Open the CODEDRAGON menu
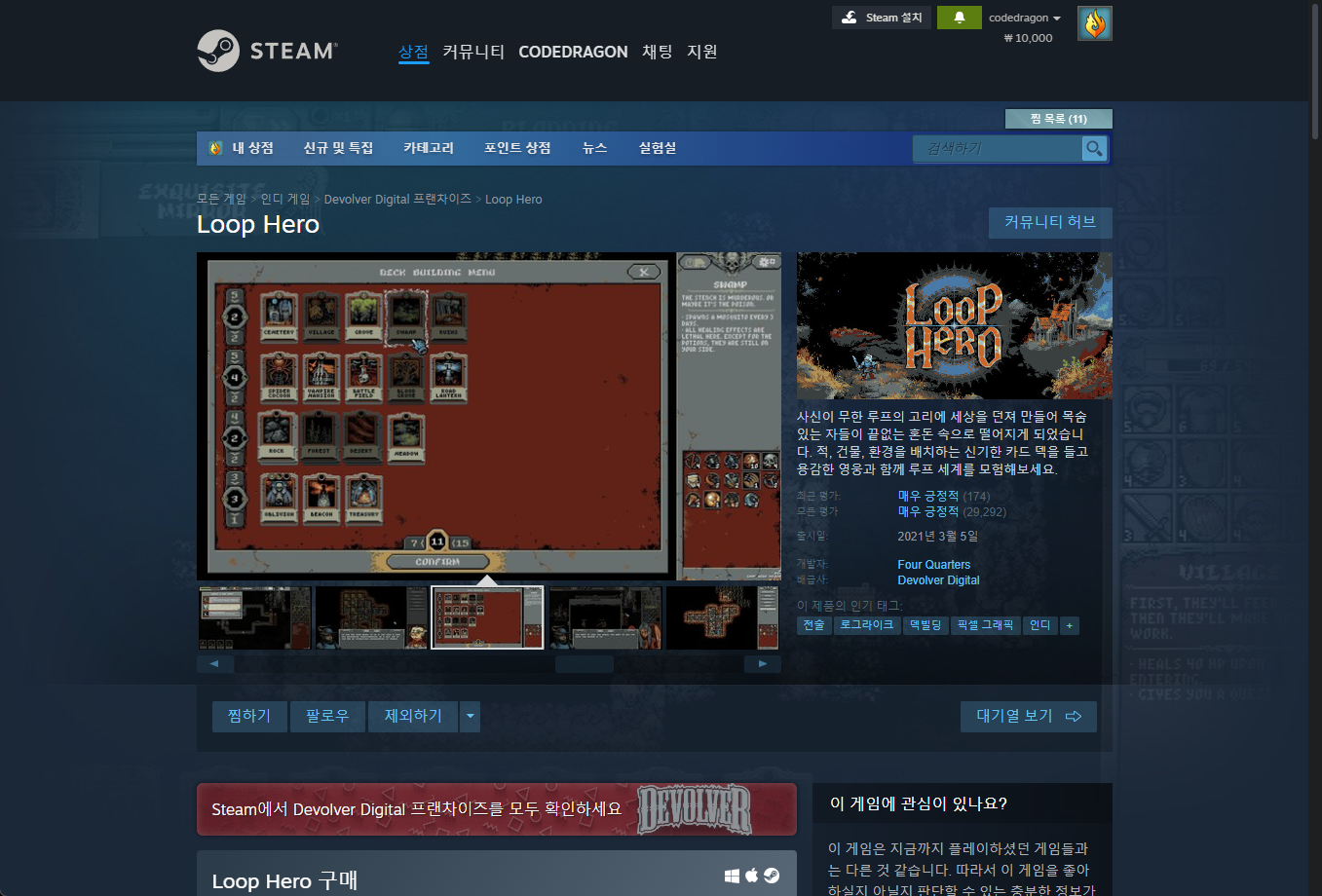Image resolution: width=1322 pixels, height=896 pixels. point(573,52)
